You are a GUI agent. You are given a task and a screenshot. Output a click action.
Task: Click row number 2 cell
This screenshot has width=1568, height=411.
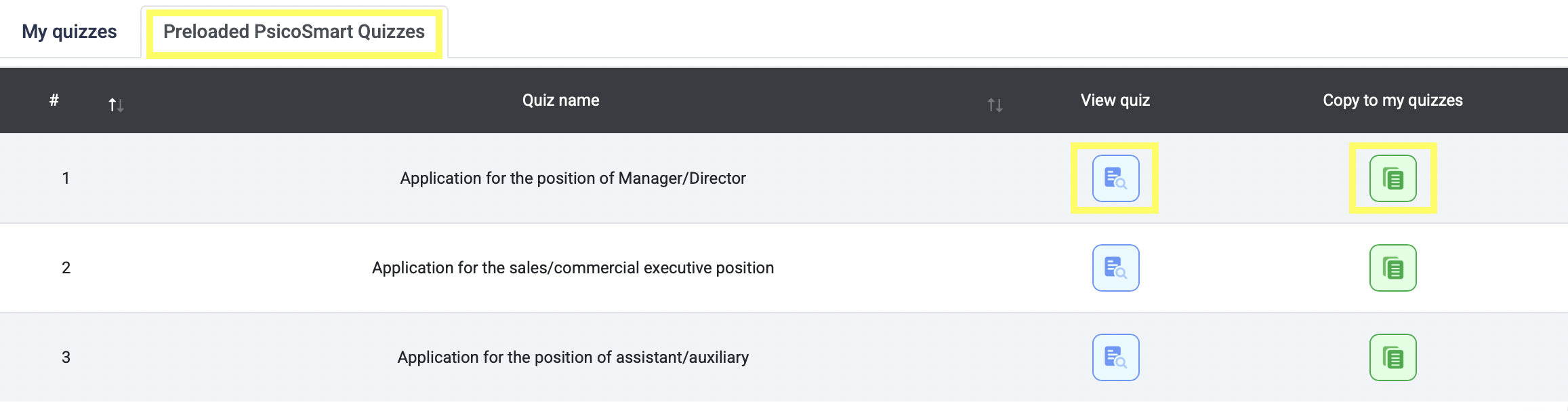coord(66,268)
